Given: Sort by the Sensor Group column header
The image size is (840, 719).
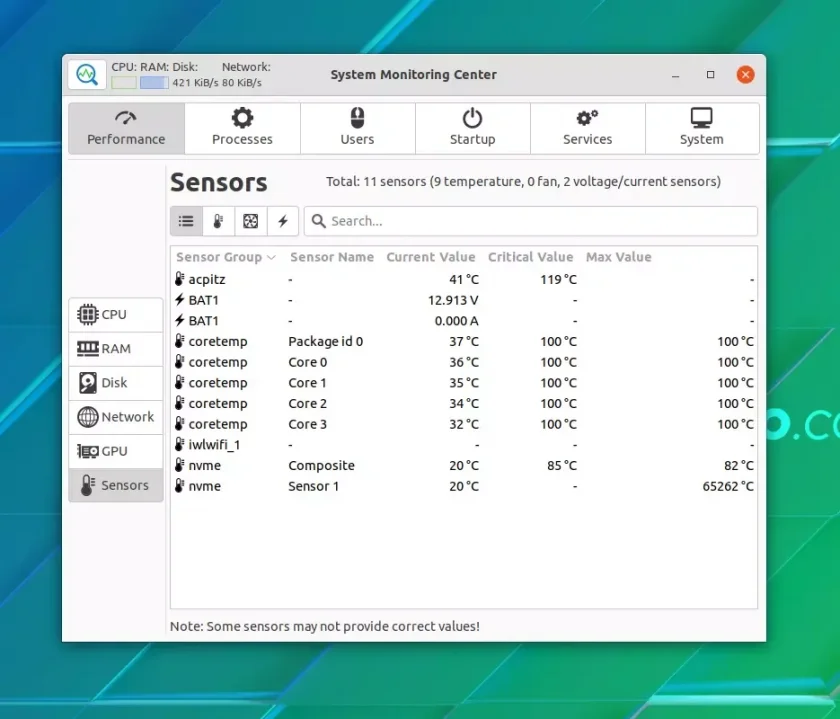Looking at the screenshot, I should pos(227,257).
